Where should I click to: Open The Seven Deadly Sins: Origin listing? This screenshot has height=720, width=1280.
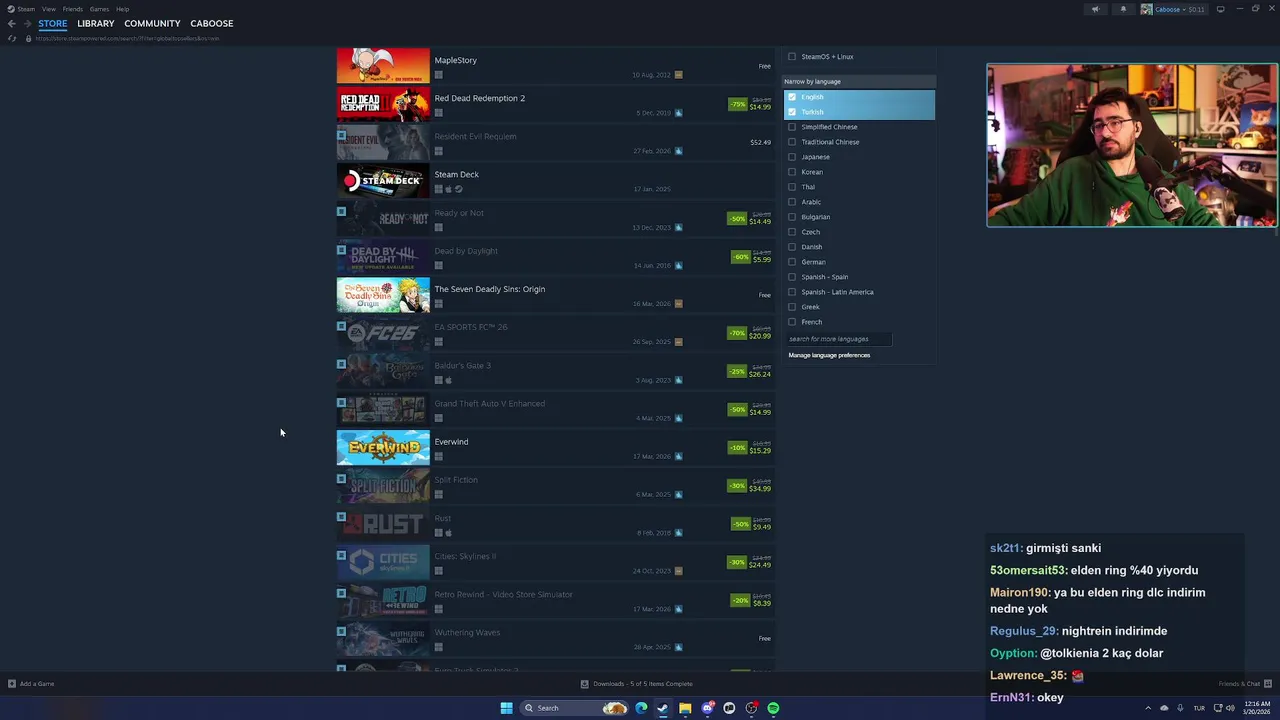pyautogui.click(x=555, y=295)
